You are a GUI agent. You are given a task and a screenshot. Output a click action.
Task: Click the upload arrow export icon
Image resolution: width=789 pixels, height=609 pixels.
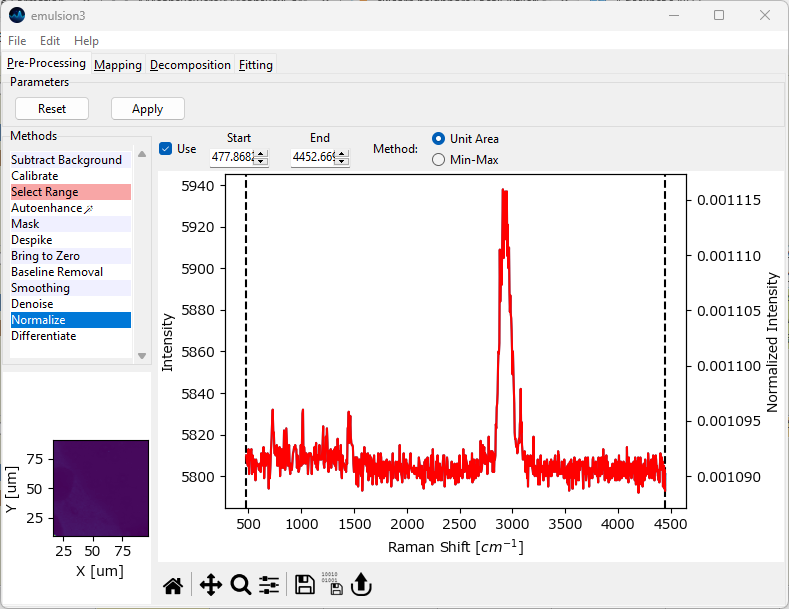(361, 585)
